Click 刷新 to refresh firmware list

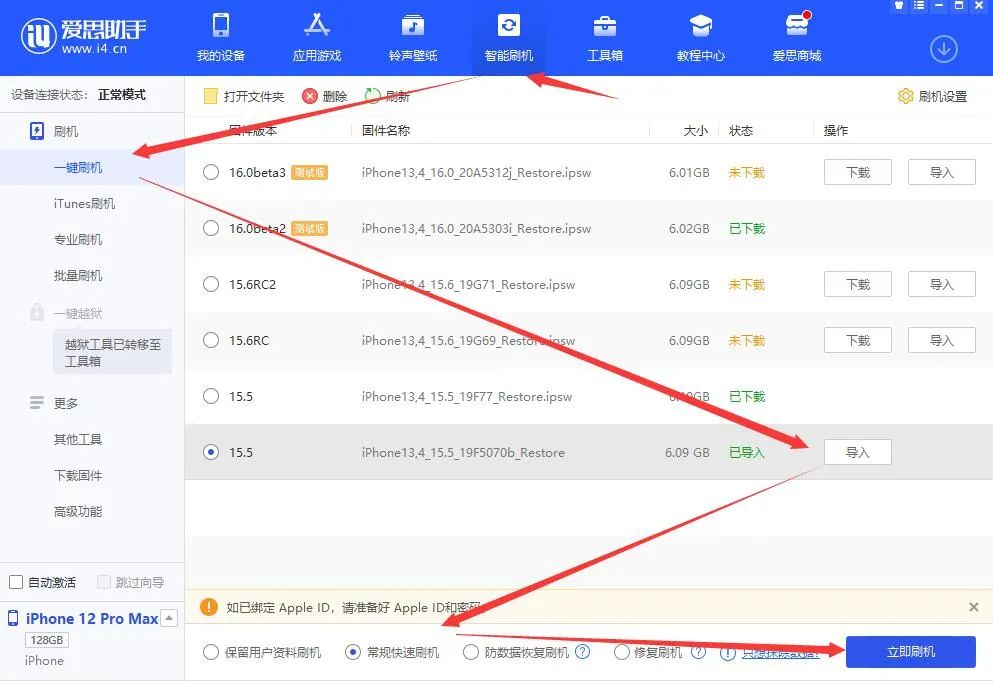[388, 96]
